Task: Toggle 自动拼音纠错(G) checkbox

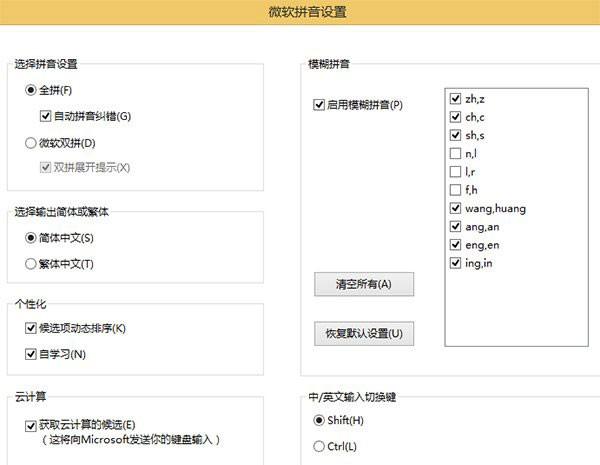Action: pos(46,116)
